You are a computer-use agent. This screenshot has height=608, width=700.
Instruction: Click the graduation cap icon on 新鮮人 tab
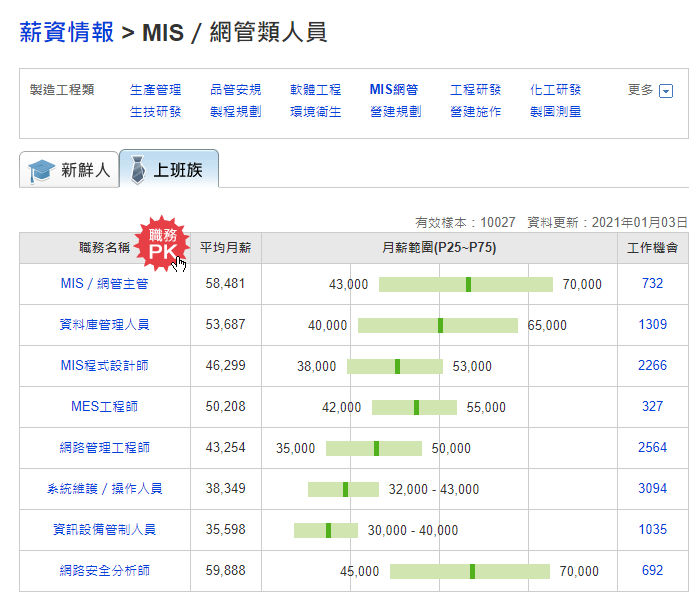coord(42,171)
